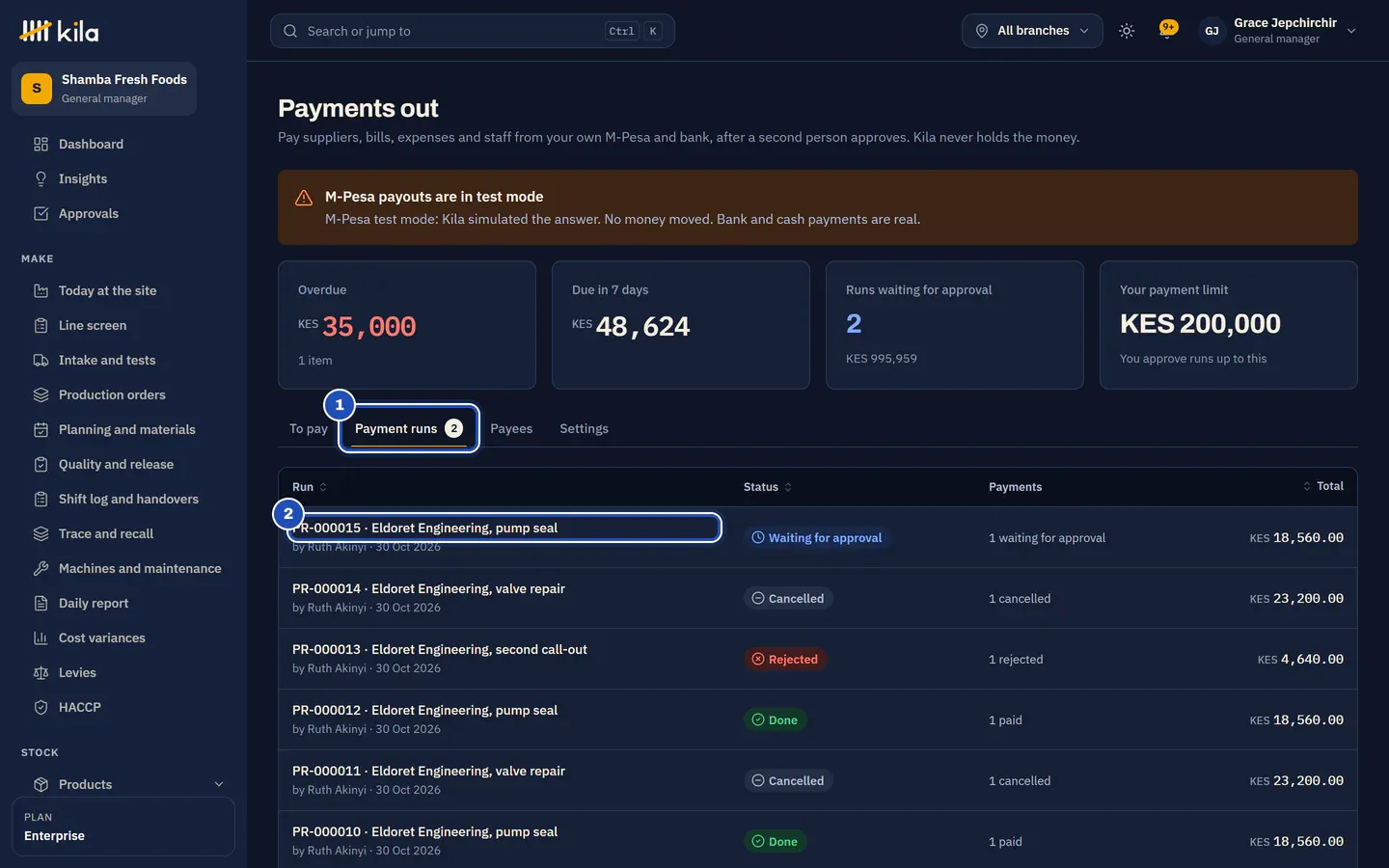Toggle light theme sun icon

tap(1127, 31)
